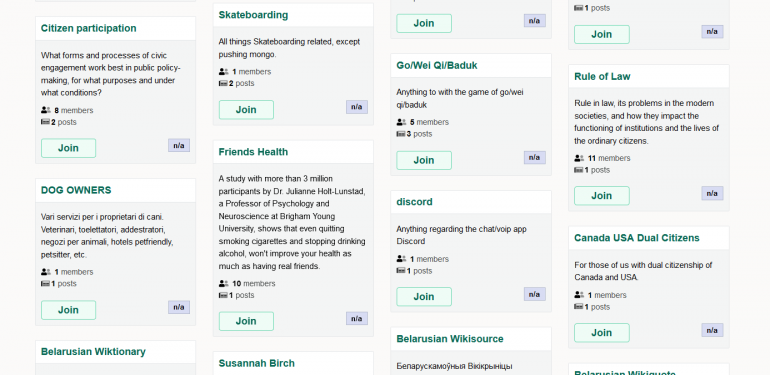The height and width of the screenshot is (375, 770).
Task: Click members icon in Rule of Law card
Action: click(x=579, y=159)
